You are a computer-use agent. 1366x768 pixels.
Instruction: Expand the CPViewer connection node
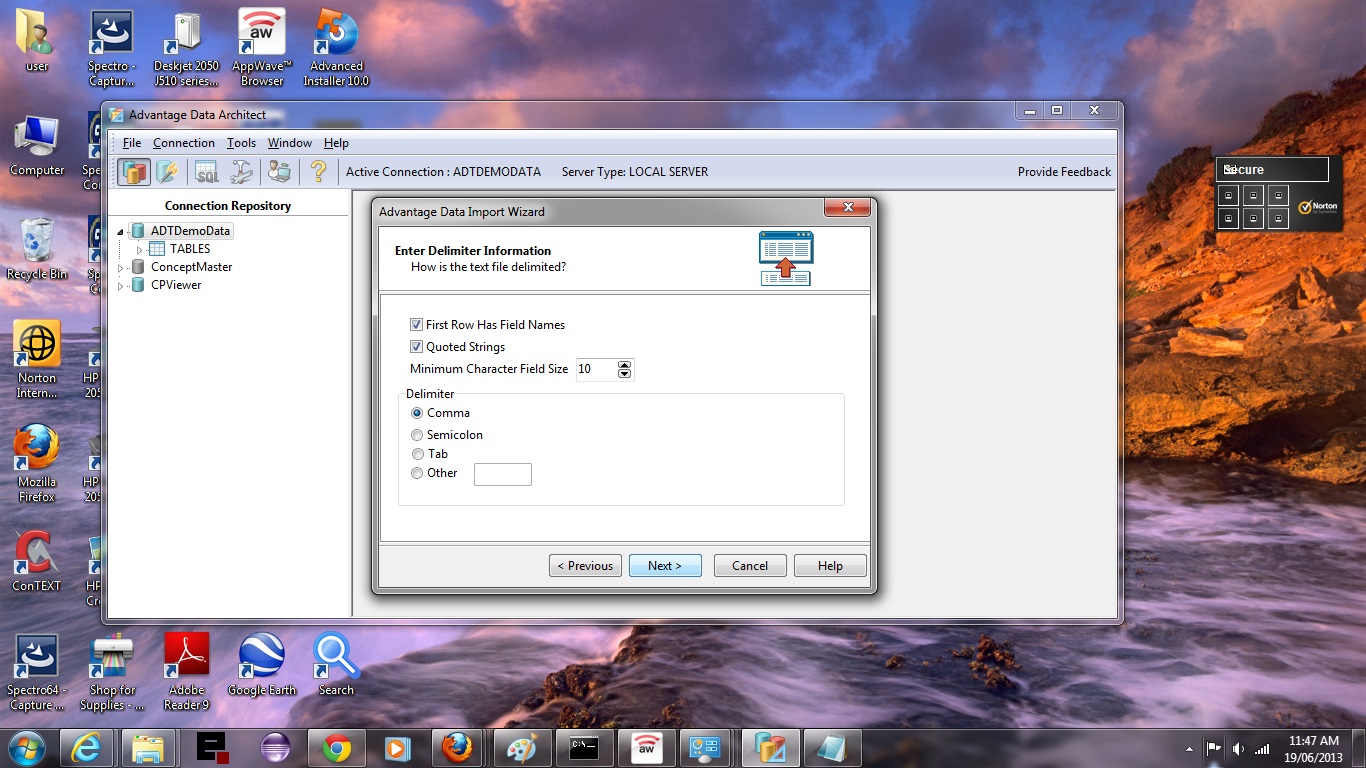pyautogui.click(x=121, y=286)
